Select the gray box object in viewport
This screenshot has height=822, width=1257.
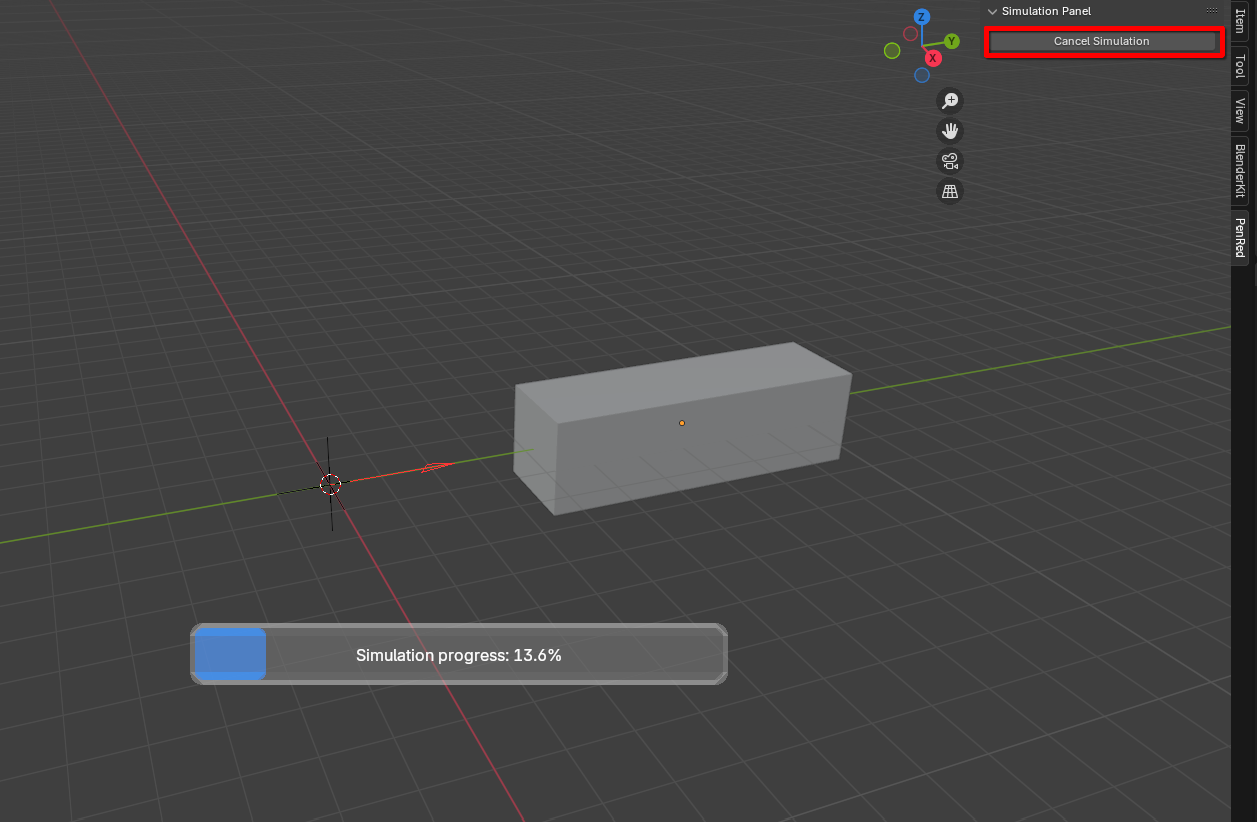click(x=682, y=428)
